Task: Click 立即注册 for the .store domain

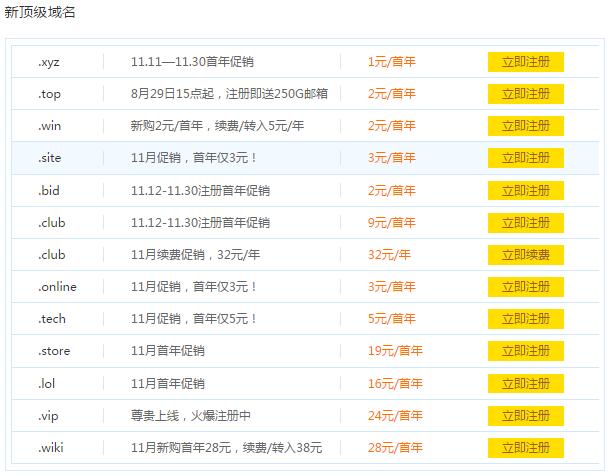Action: pyautogui.click(x=525, y=351)
